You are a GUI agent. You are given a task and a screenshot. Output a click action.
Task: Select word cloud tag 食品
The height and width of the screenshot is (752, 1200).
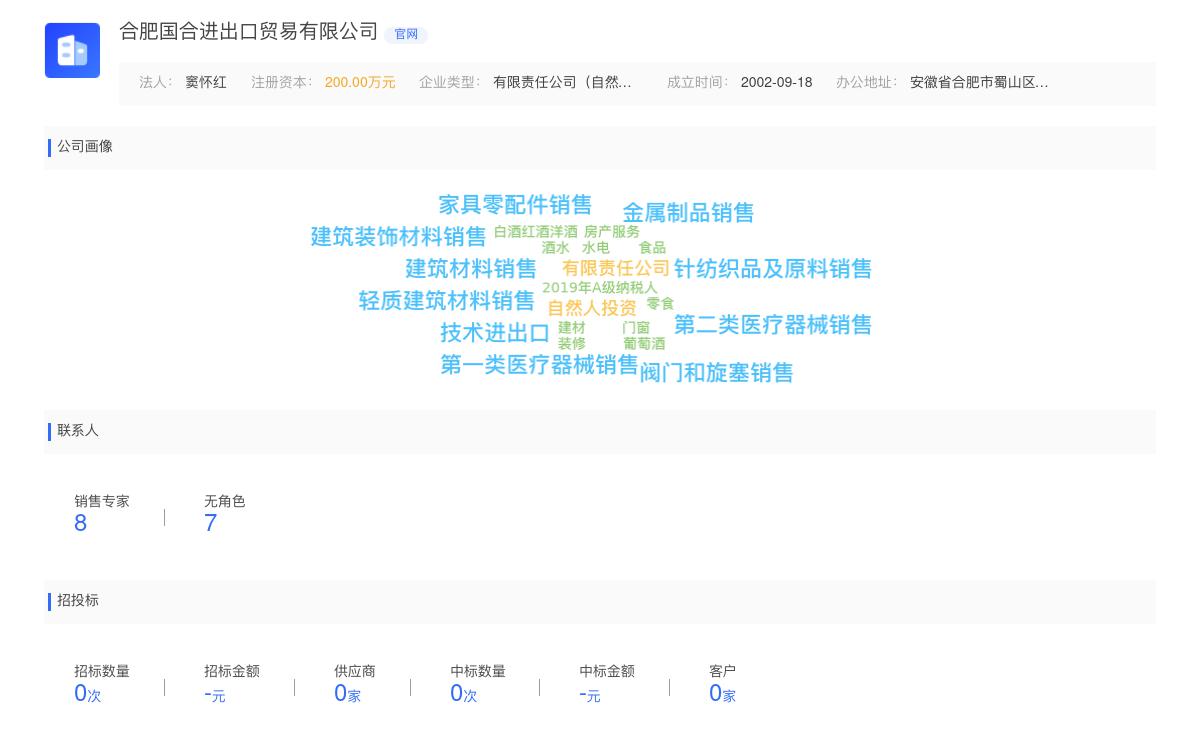click(652, 248)
